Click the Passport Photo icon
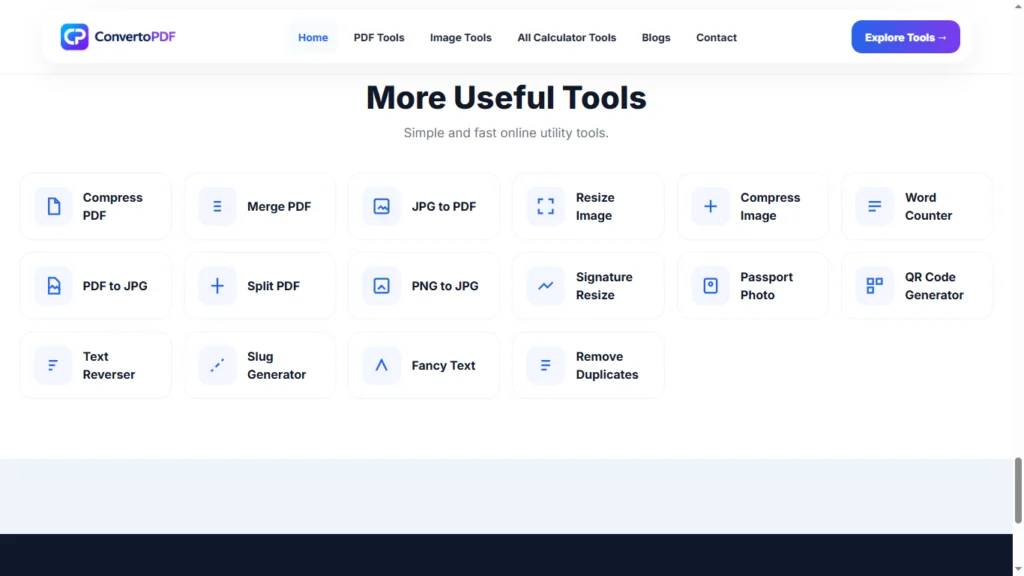Viewport: 1024px width, 576px height. click(711, 286)
